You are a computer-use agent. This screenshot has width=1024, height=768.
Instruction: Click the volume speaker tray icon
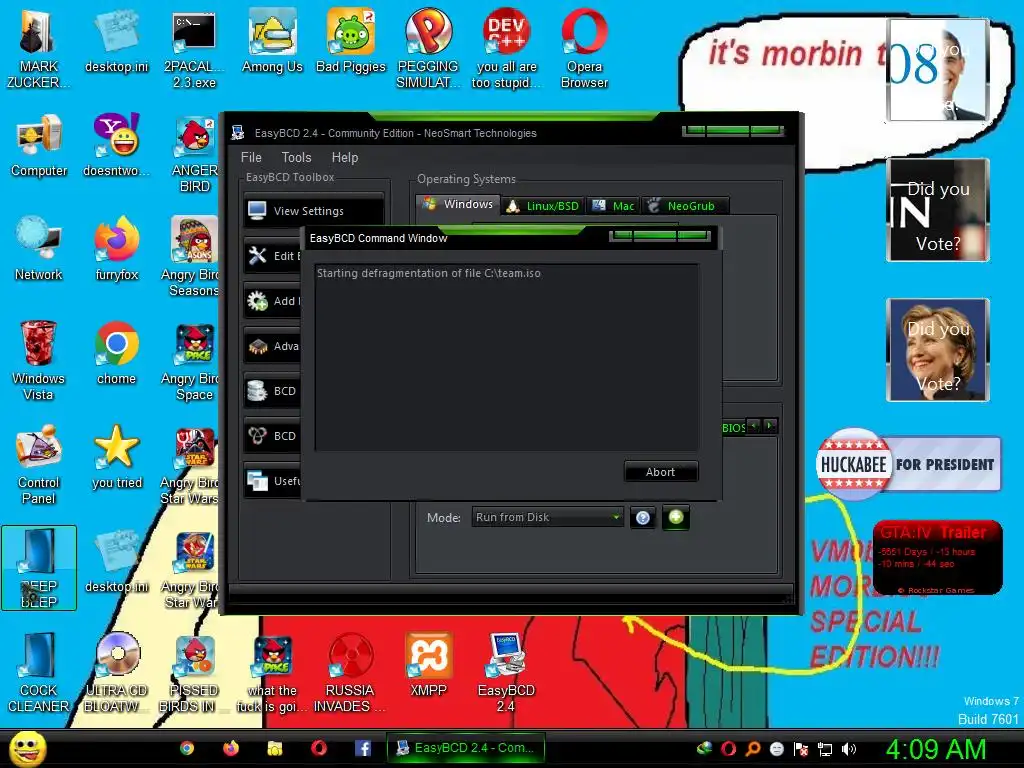coord(848,749)
